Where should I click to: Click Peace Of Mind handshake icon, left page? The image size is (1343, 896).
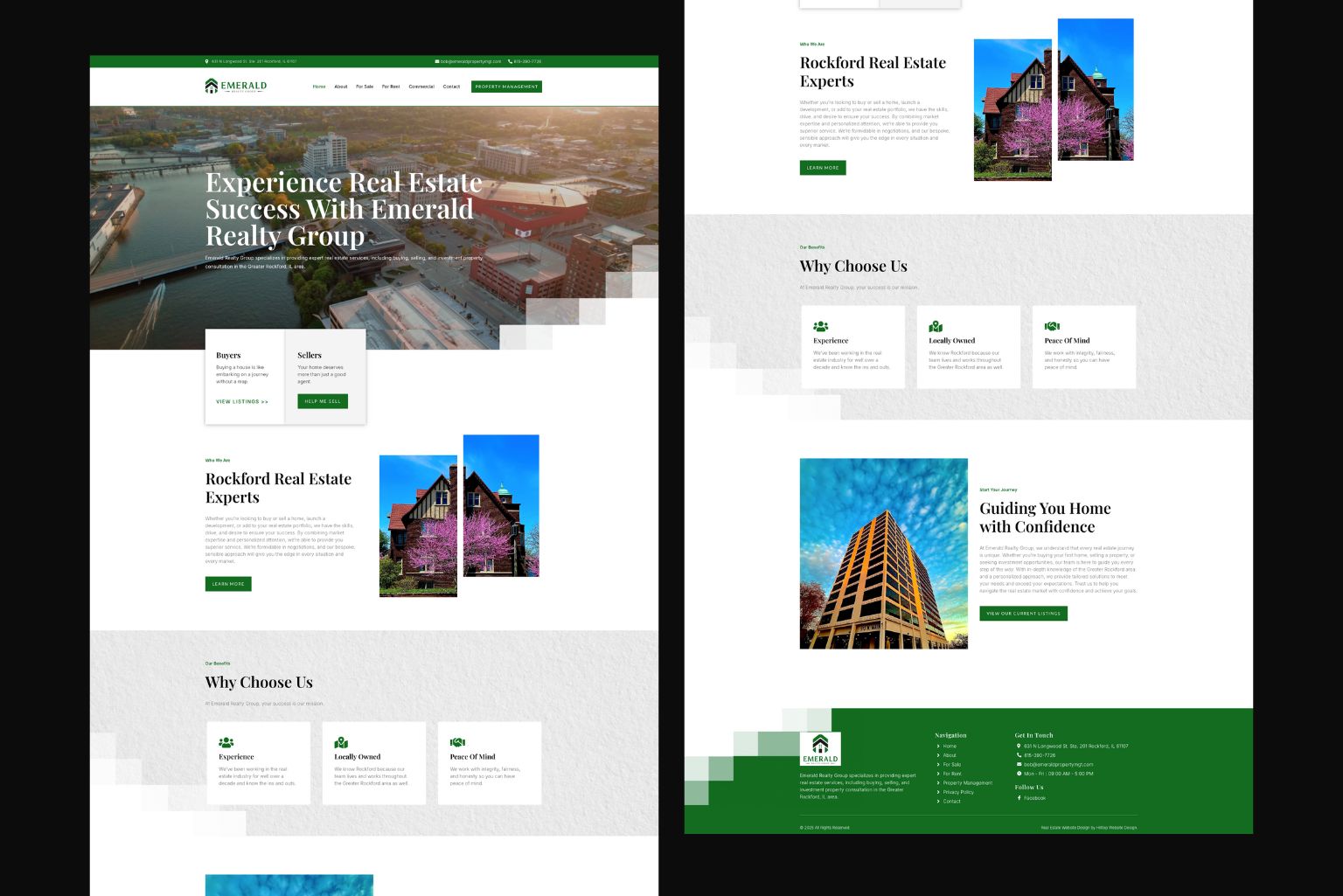coord(457,742)
